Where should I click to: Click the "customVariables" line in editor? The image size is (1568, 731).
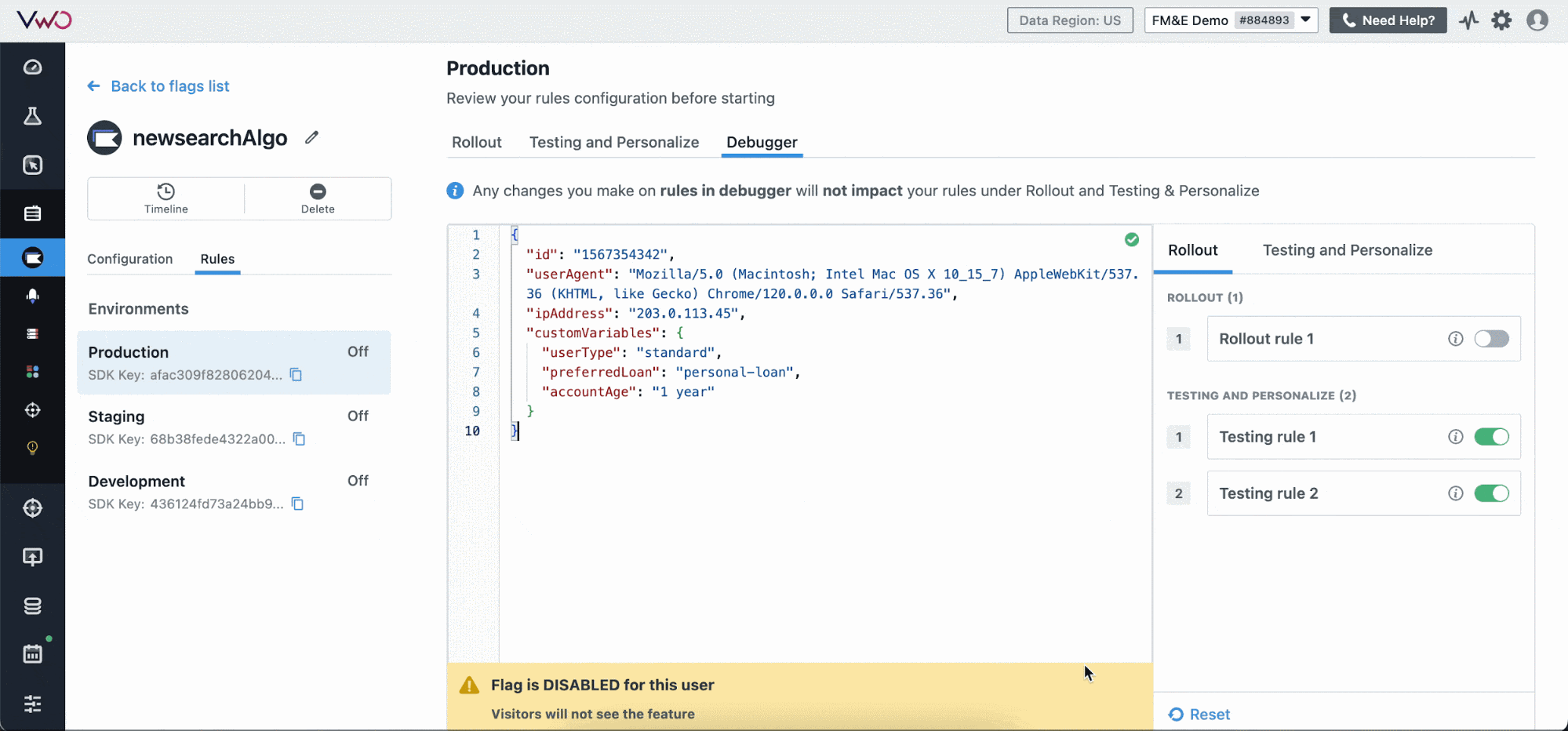(604, 333)
